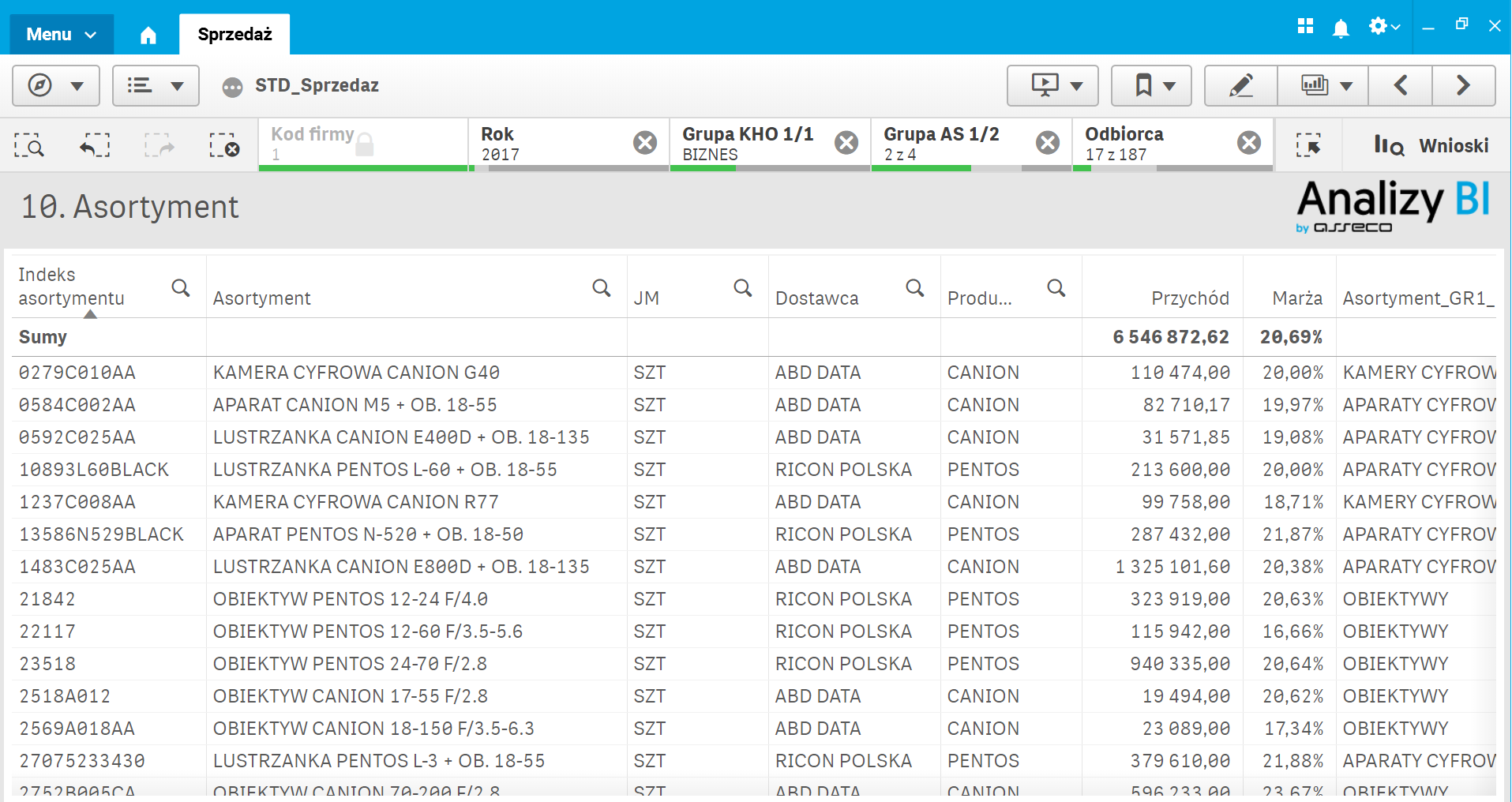Search in Indeks asortymentu column
1512x802 pixels.
[x=181, y=288]
